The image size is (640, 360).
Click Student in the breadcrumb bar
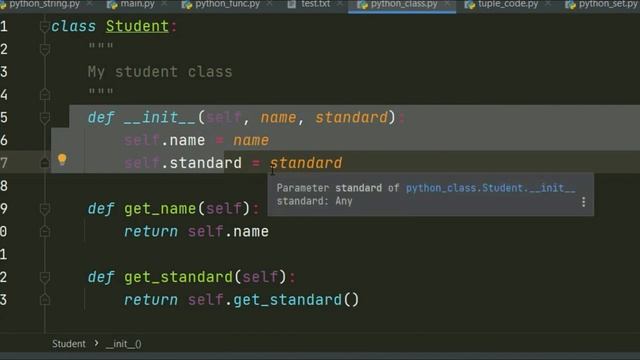tap(69, 344)
